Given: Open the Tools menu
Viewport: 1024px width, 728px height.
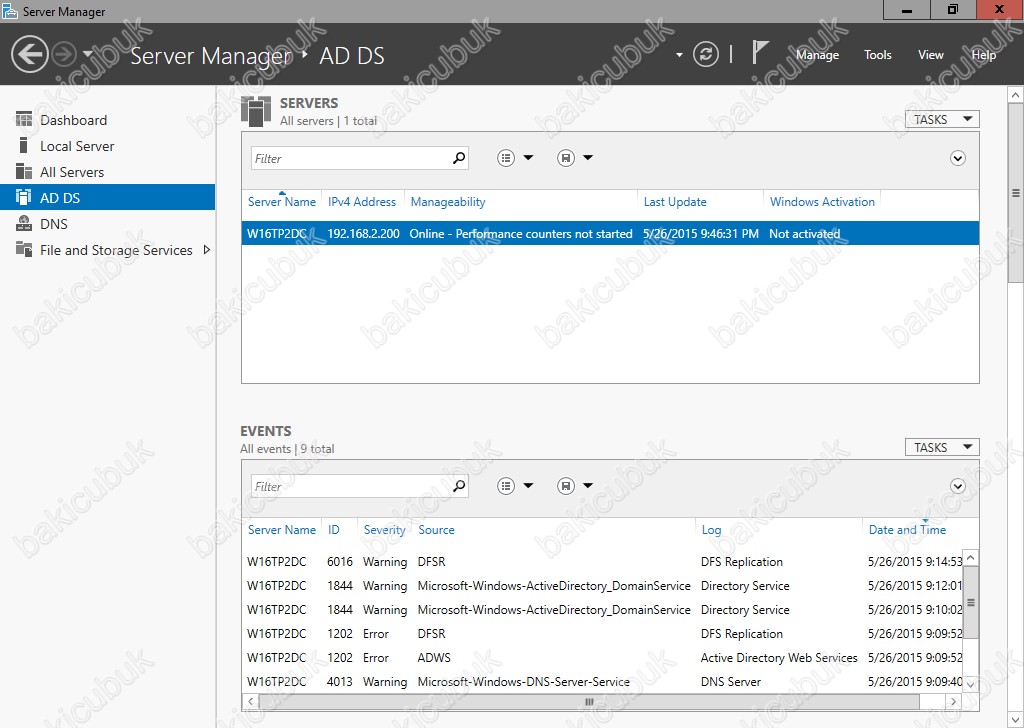Looking at the screenshot, I should [877, 55].
